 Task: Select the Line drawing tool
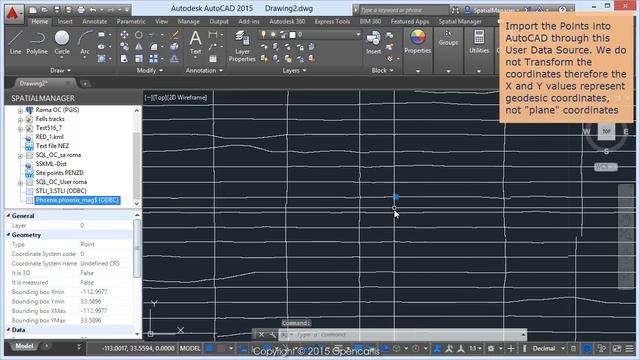tap(15, 42)
